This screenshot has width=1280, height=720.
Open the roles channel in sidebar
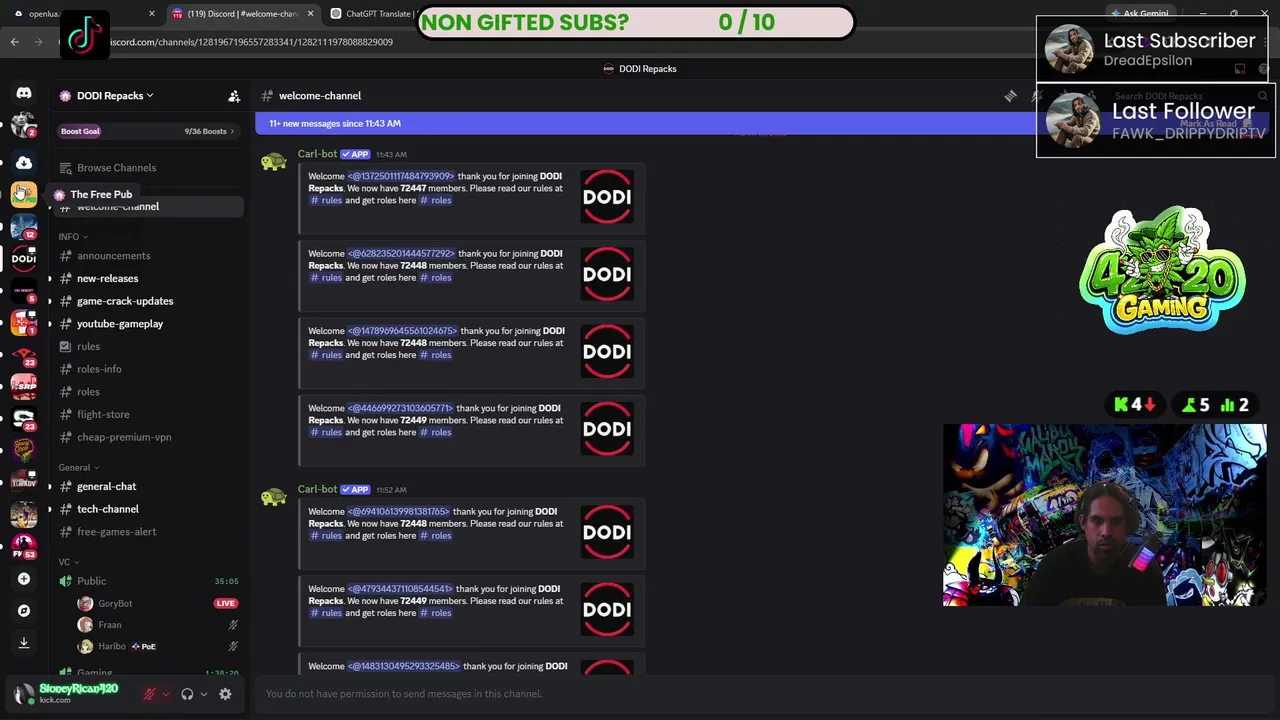(148, 392)
